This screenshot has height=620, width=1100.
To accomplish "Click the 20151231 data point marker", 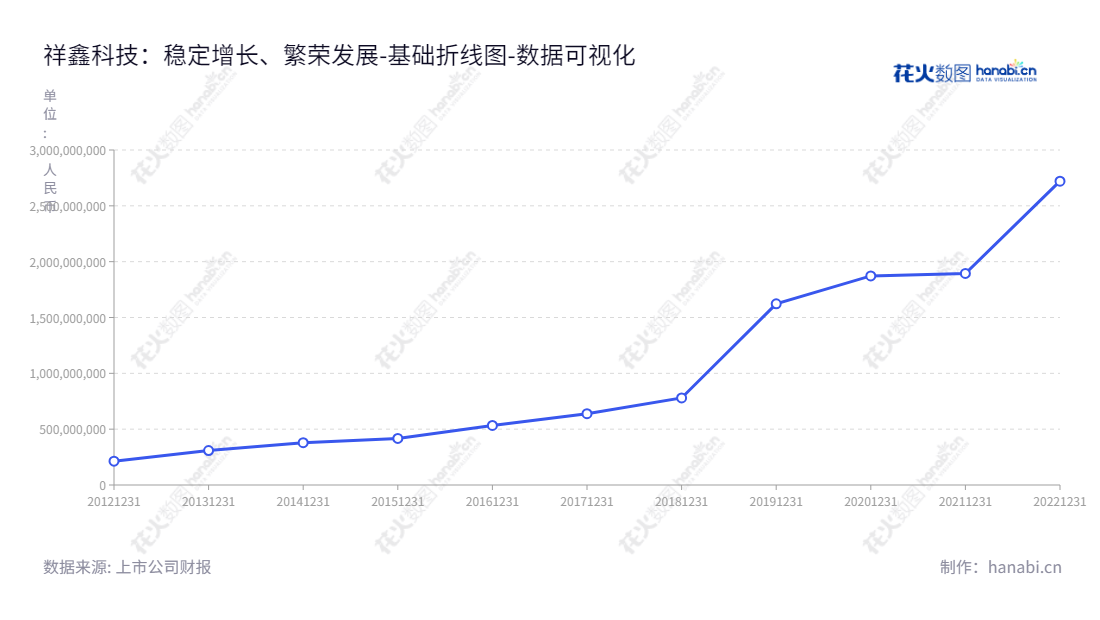I will (x=398, y=438).
